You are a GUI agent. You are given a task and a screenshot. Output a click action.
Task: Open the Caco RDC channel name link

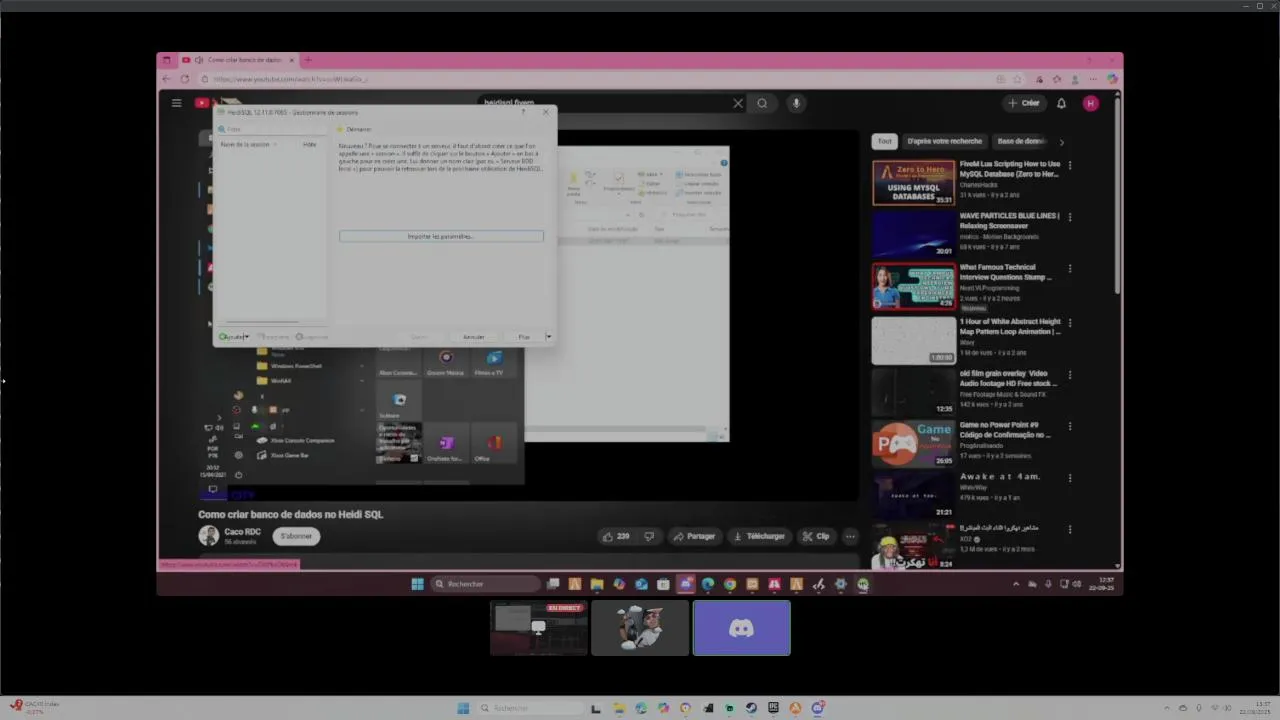[x=242, y=531]
